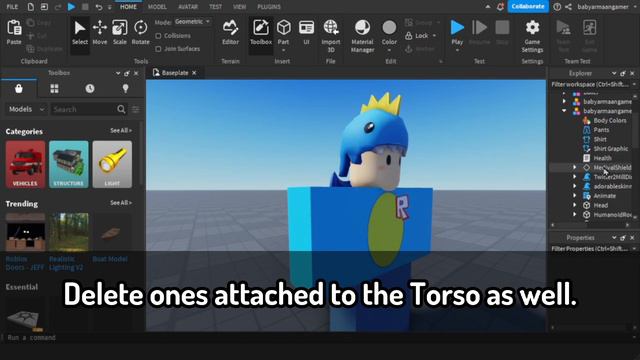Open the Vehicles category thumbnail
This screenshot has height=360, width=640.
pyautogui.click(x=25, y=164)
